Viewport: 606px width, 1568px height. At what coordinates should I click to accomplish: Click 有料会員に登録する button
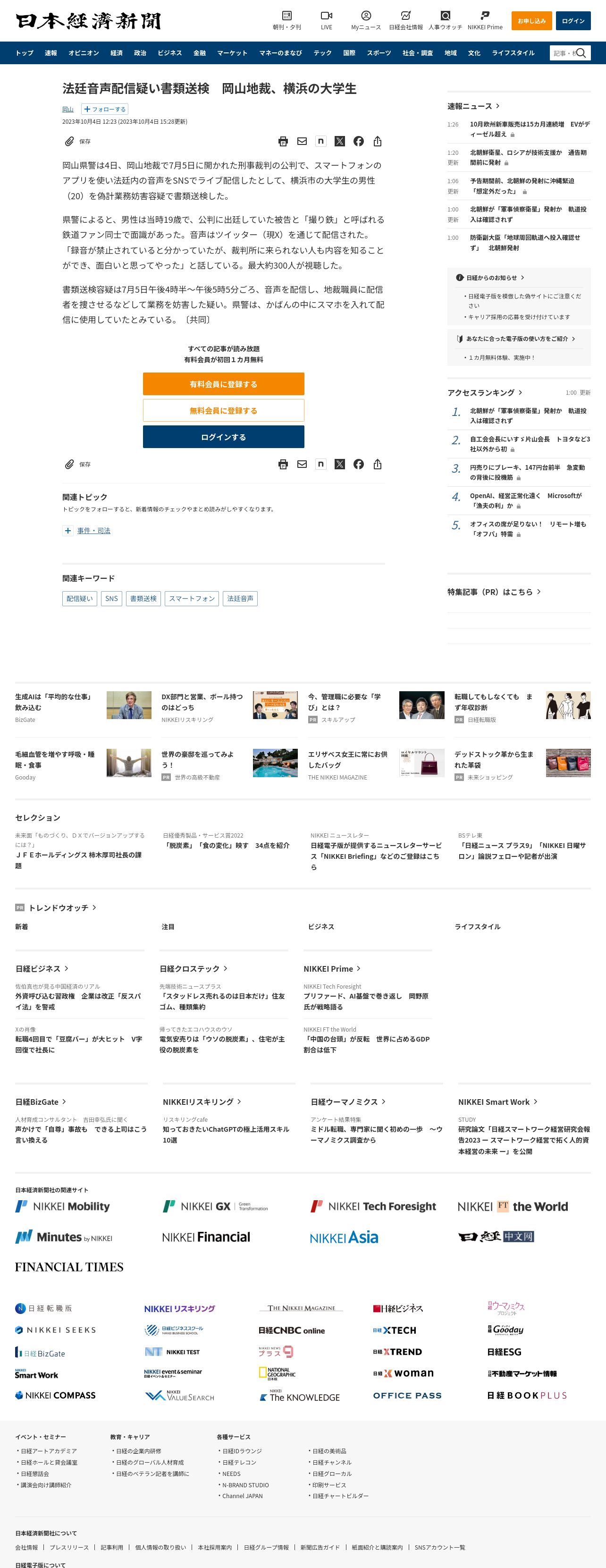point(223,384)
